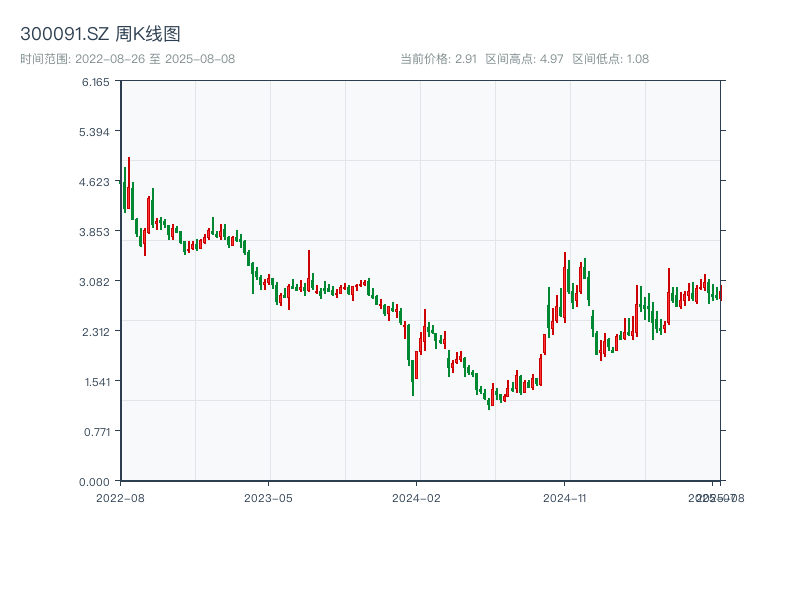Image resolution: width=800 pixels, height=600 pixels.
Task: Click the 当前价格 2.91 label
Action: pos(438,59)
